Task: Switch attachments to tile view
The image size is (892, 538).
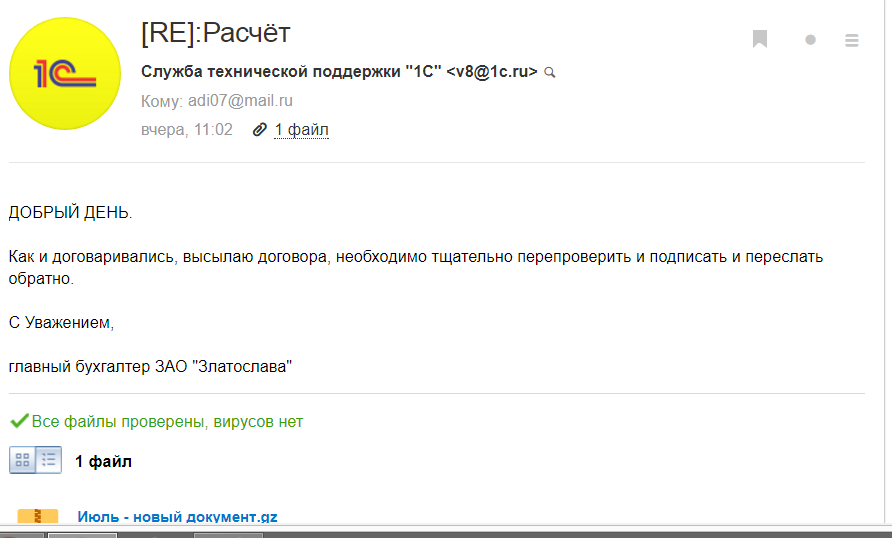Action: click(22, 460)
